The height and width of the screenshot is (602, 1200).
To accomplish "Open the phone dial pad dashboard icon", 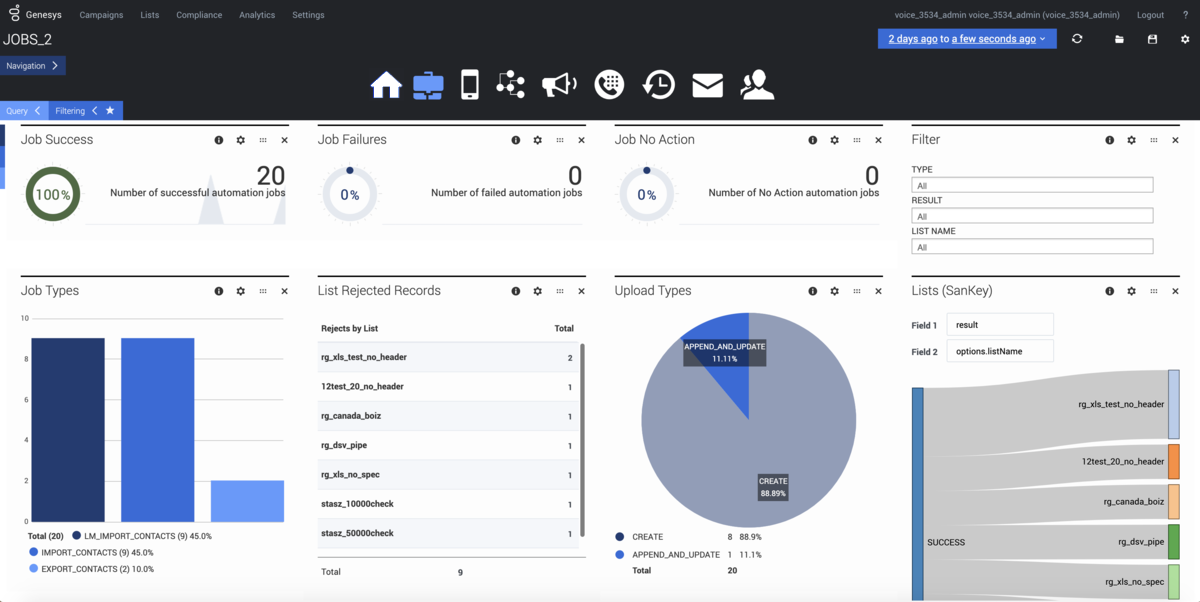I will coord(609,85).
